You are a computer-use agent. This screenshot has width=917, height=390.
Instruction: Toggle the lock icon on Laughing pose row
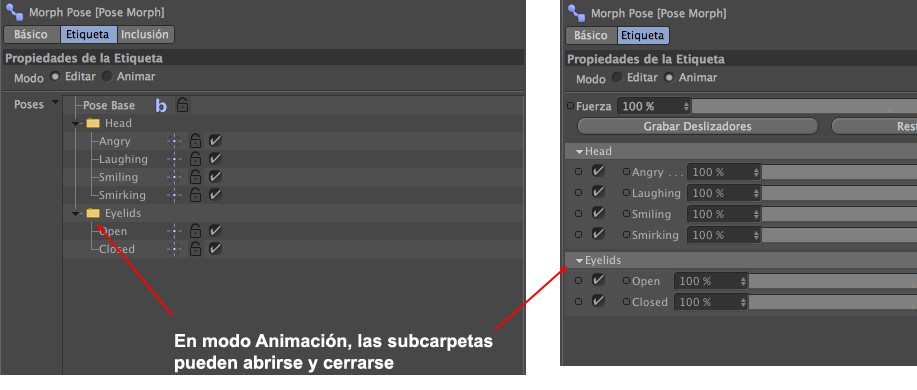click(x=195, y=158)
